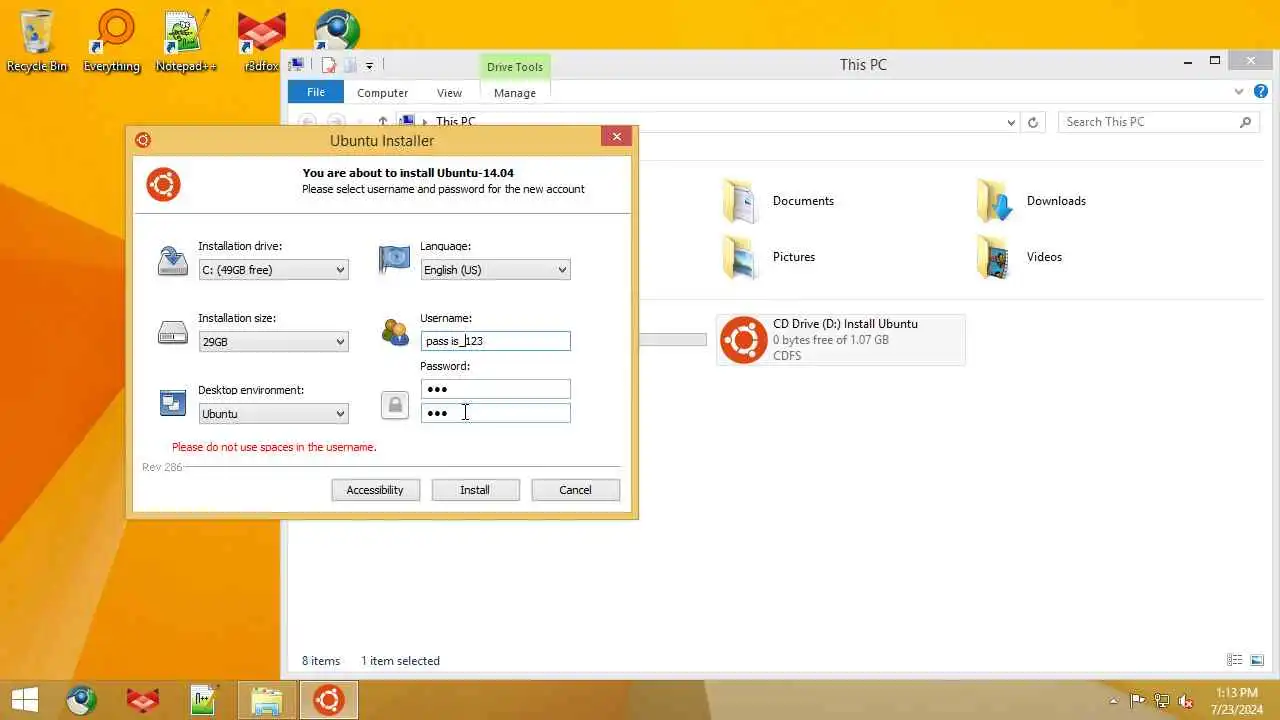Click the Username input field

pyautogui.click(x=495, y=341)
